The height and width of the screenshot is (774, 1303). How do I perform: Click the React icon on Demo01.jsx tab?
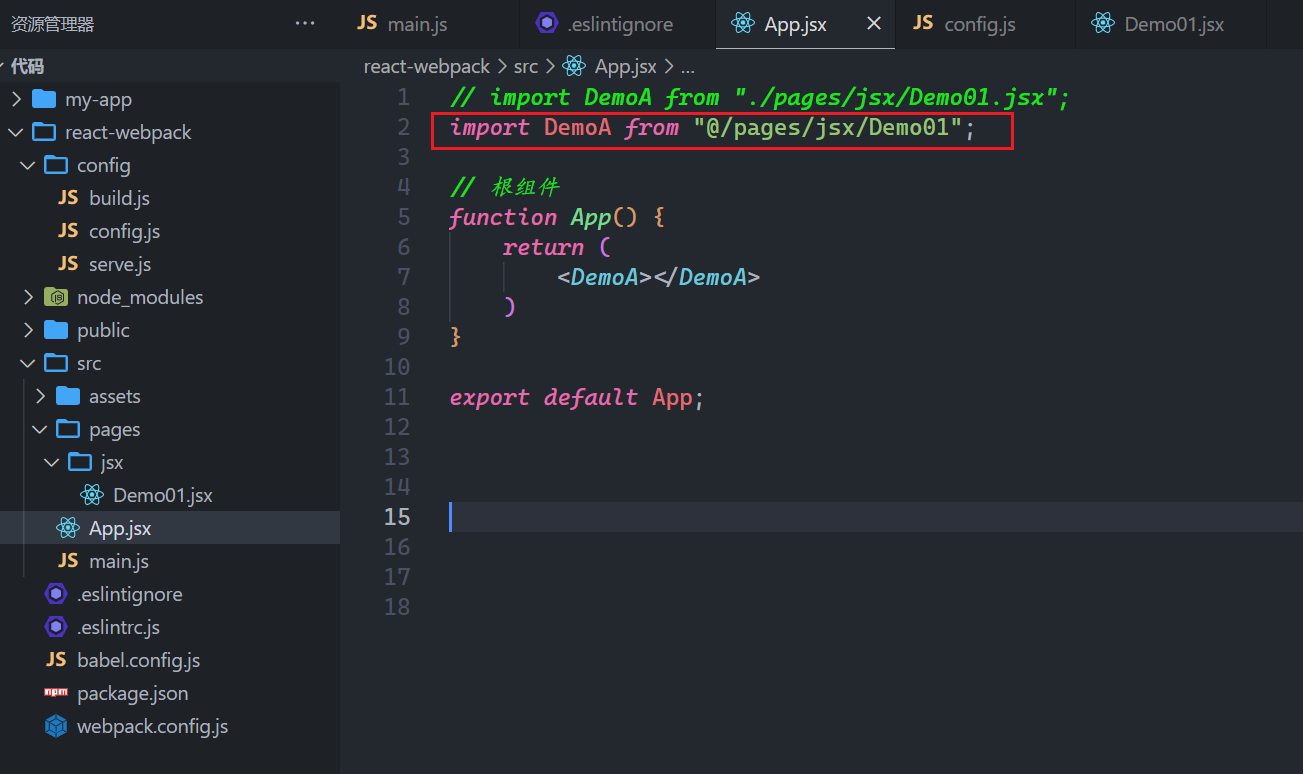(x=1102, y=24)
